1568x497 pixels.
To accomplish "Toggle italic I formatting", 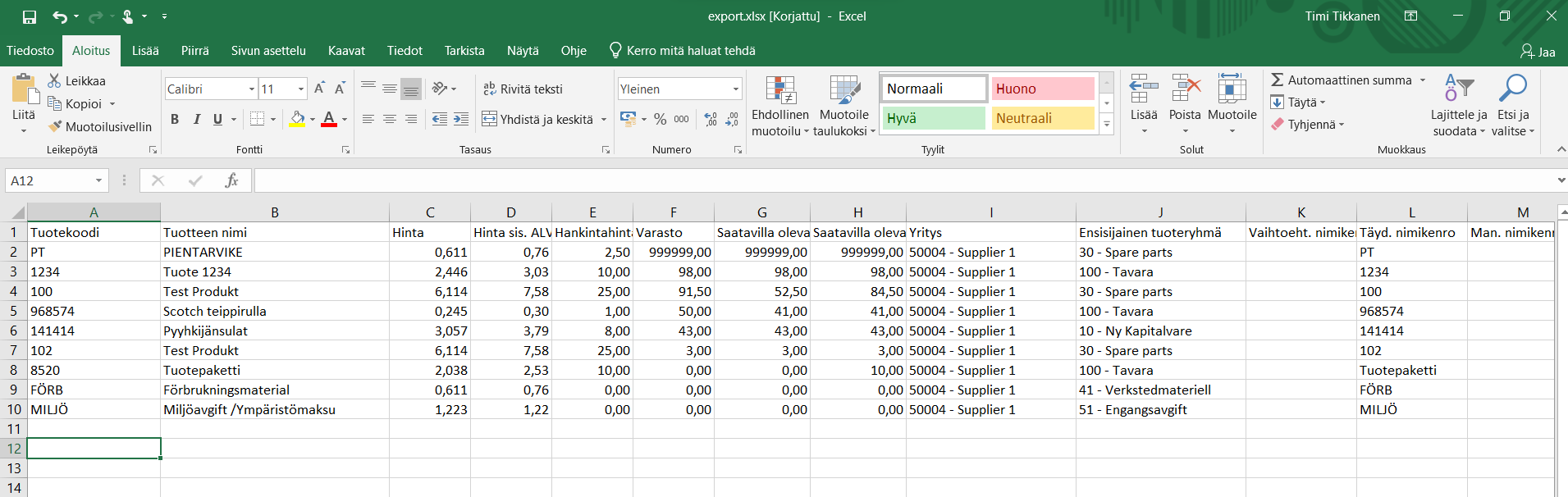I will tap(196, 120).
